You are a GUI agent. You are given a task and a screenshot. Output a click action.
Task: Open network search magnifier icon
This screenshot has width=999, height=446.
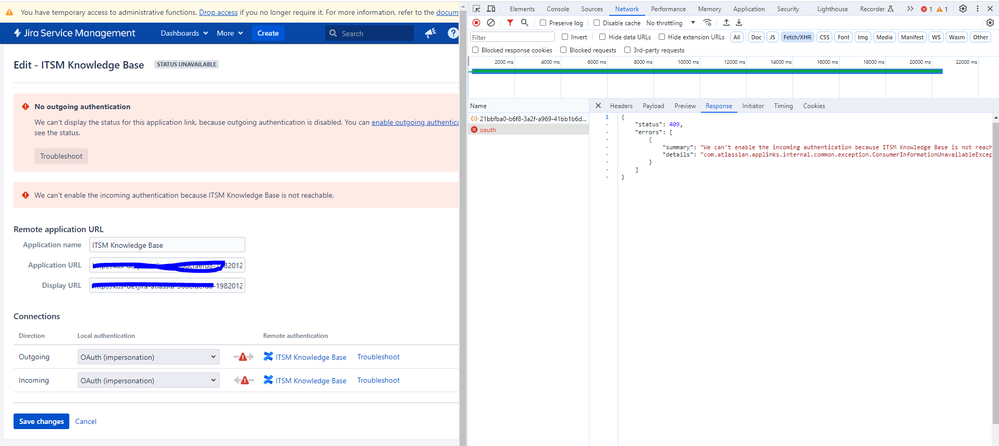tap(524, 22)
